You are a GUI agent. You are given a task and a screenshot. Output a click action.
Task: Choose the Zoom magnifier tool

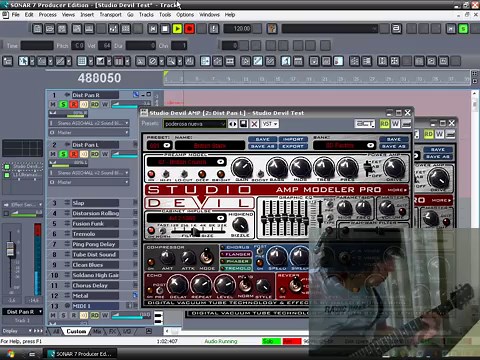tap(171, 61)
